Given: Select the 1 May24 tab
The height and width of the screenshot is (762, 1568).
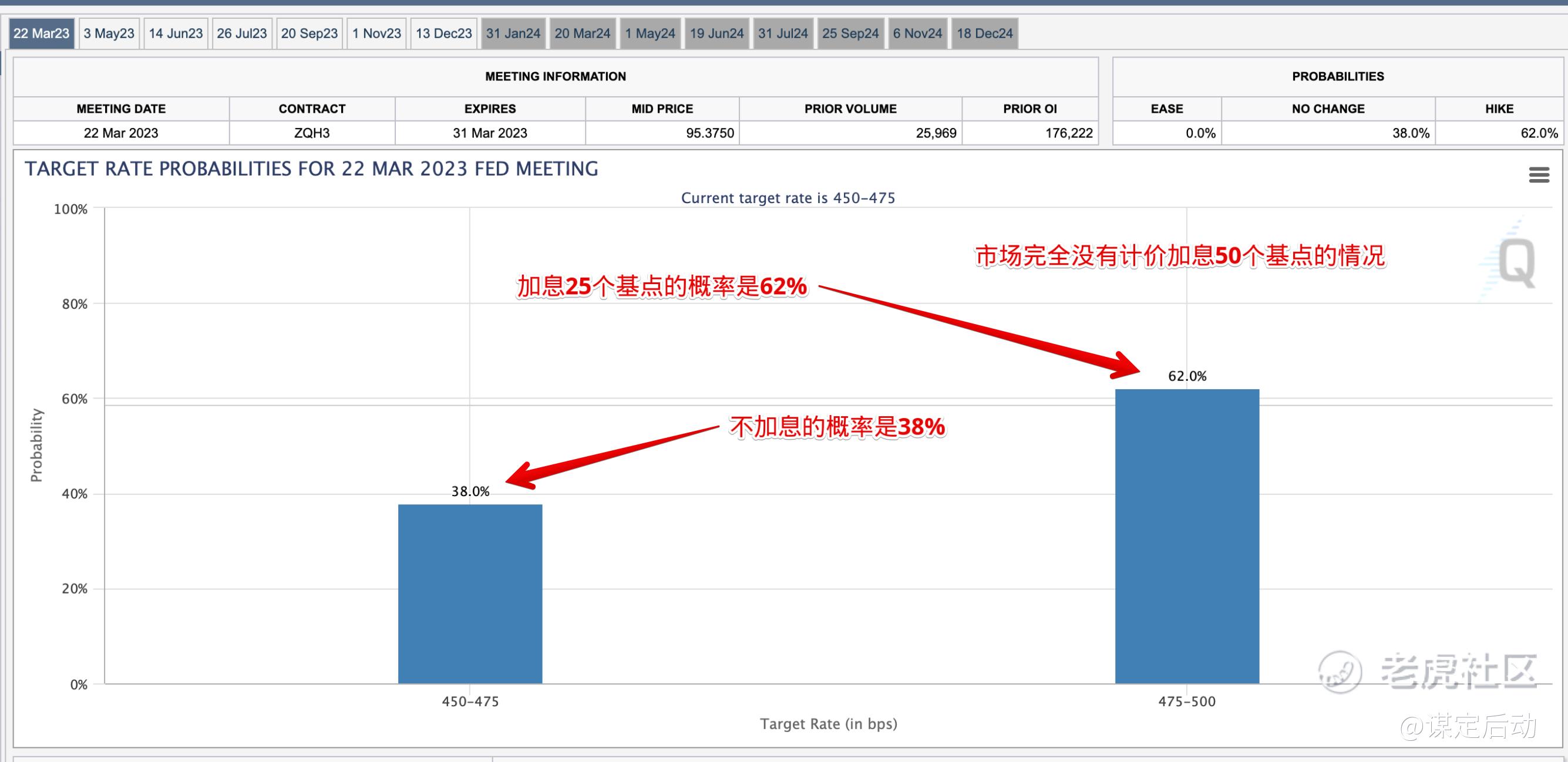Looking at the screenshot, I should coord(650,33).
